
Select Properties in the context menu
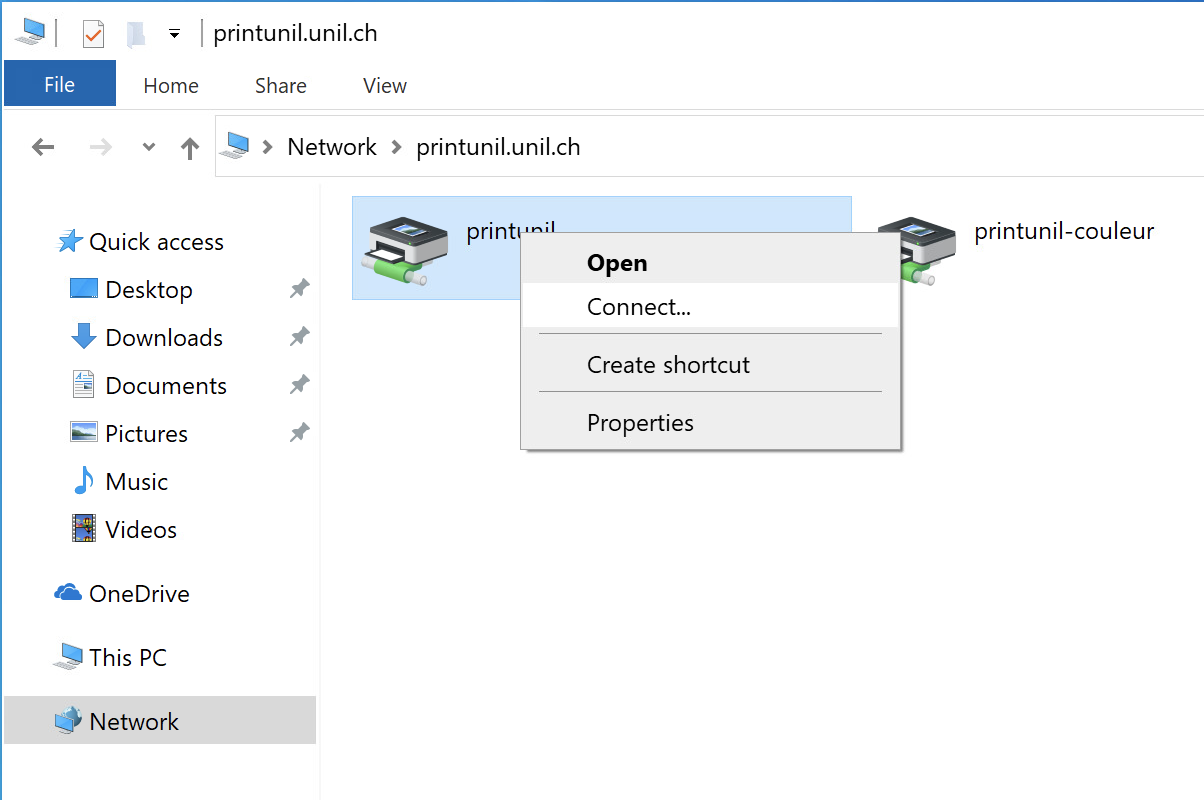pyautogui.click(x=640, y=423)
